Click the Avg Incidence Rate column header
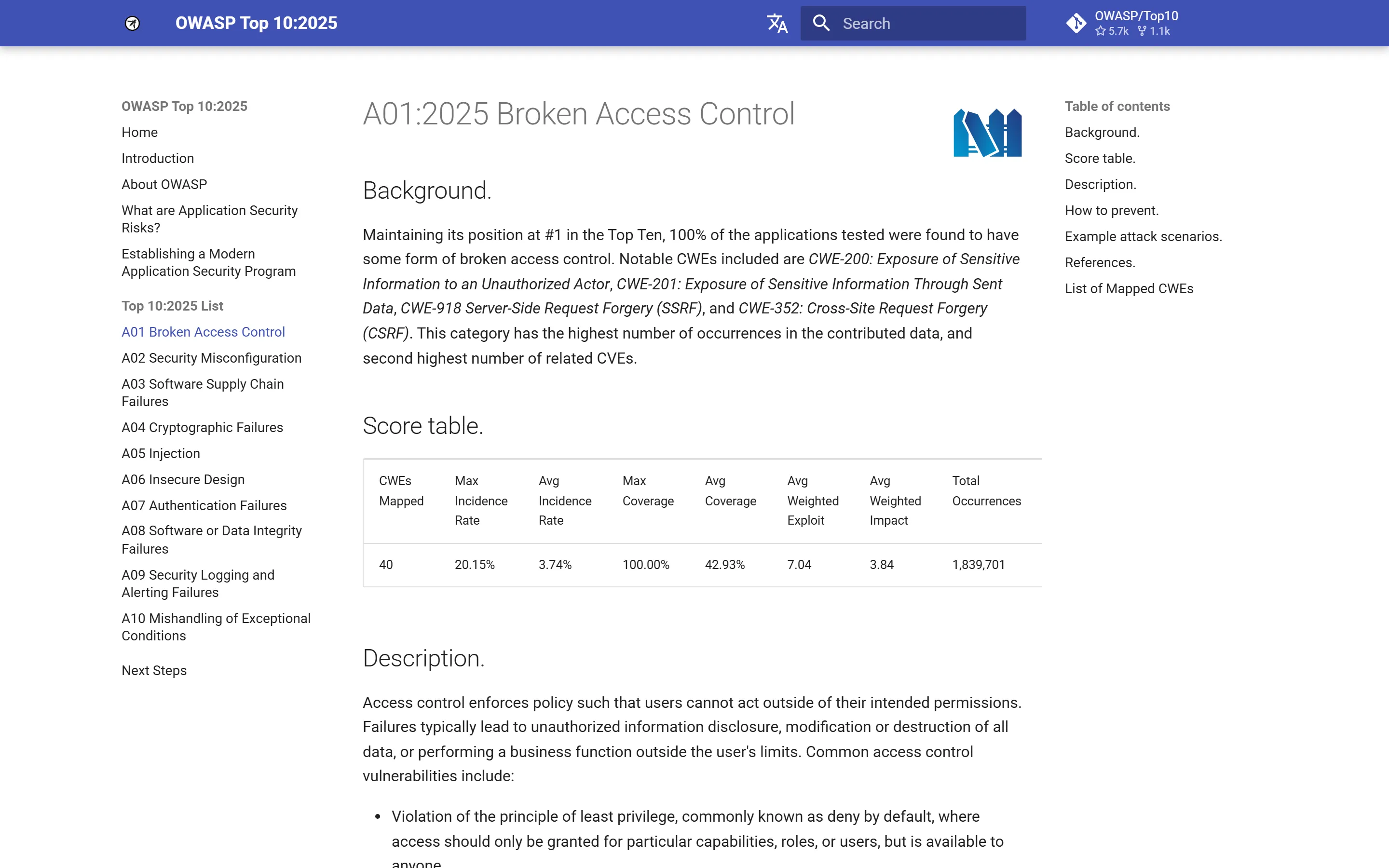1389x868 pixels. 565,501
